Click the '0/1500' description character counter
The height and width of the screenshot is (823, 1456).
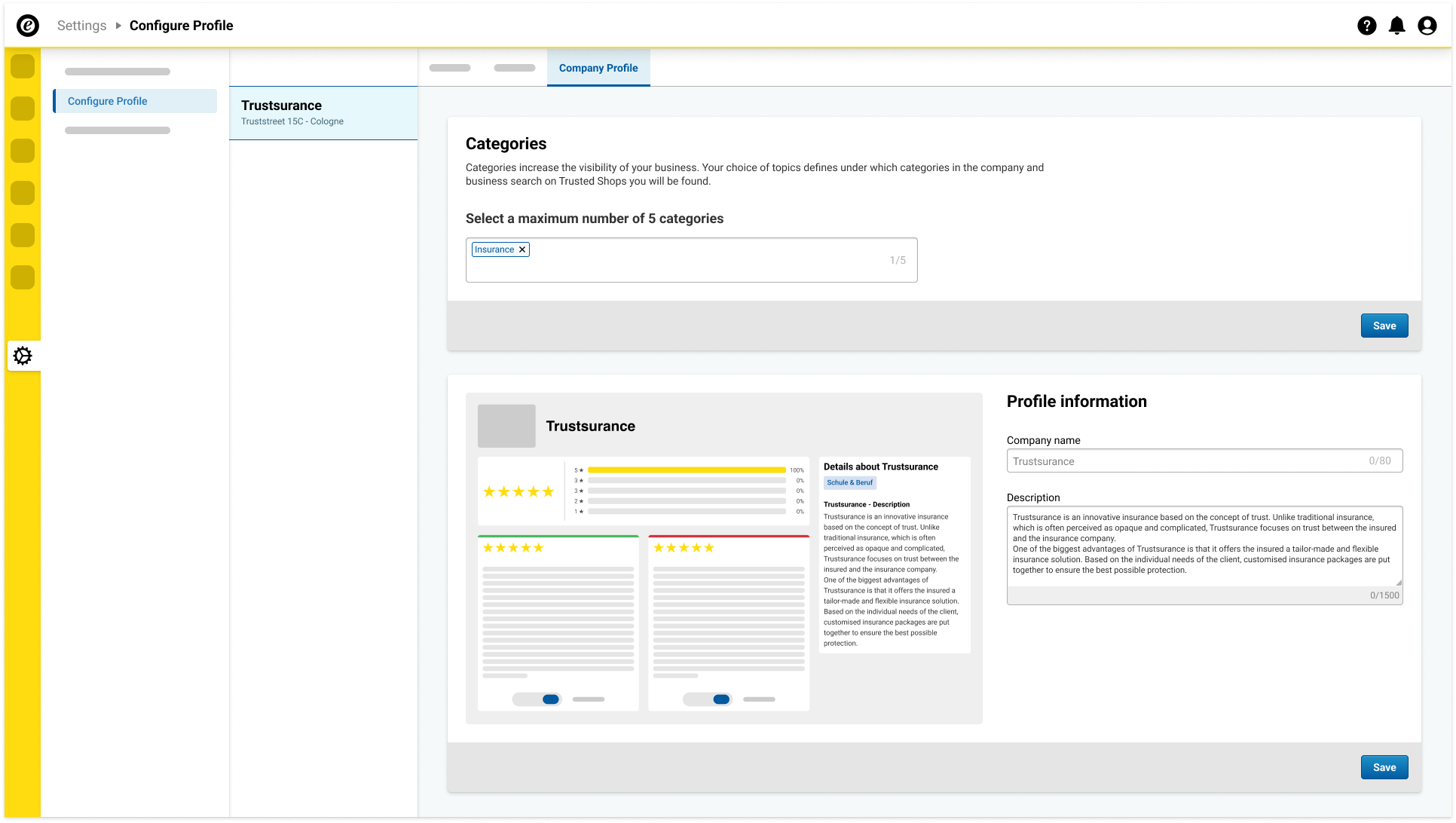coord(1384,595)
